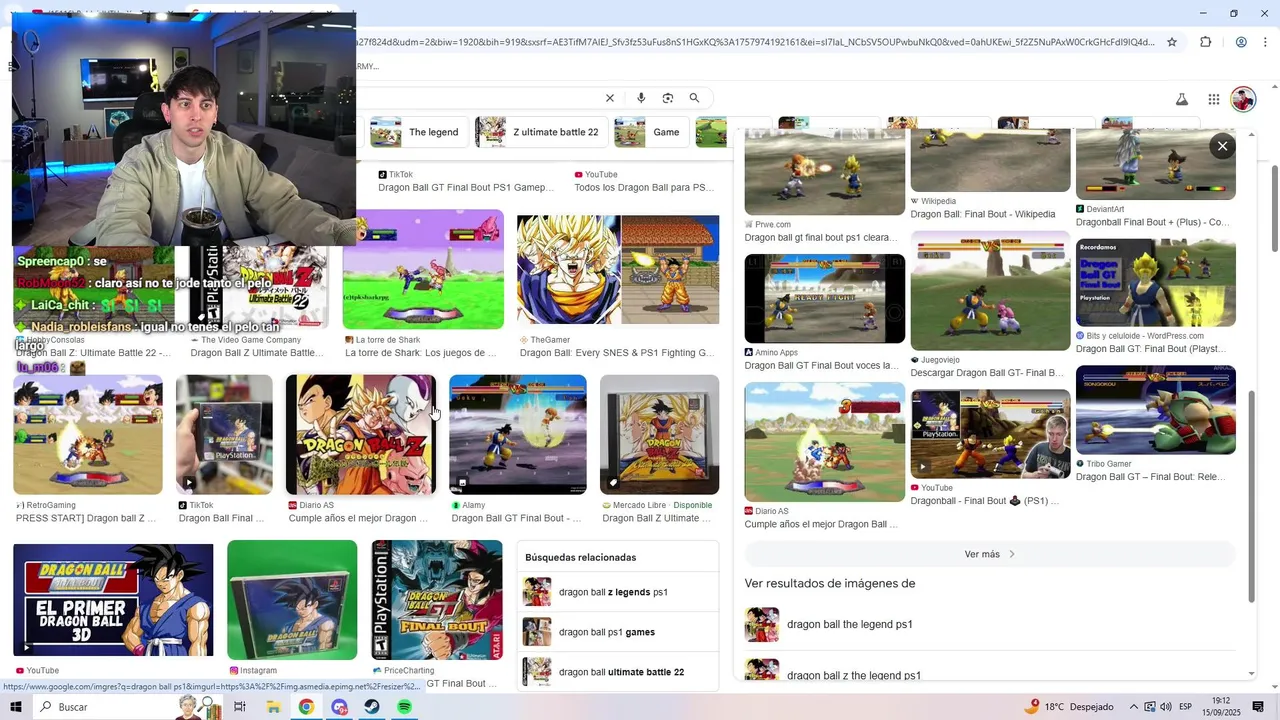The width and height of the screenshot is (1280, 720).
Task: Open the Alamy Dragon Ball GT Final Bout thumbnail
Action: [518, 435]
